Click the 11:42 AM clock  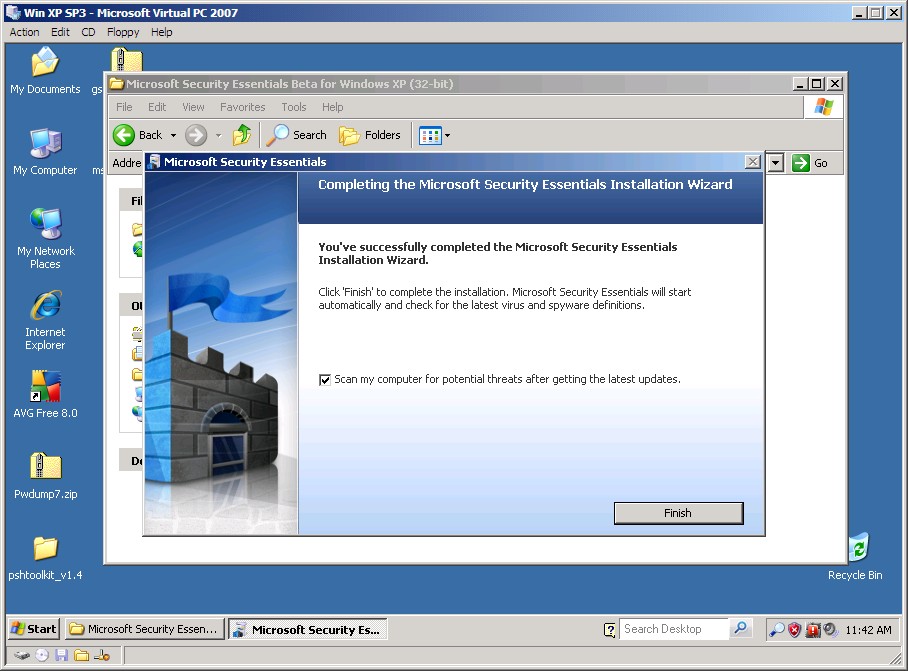click(868, 630)
